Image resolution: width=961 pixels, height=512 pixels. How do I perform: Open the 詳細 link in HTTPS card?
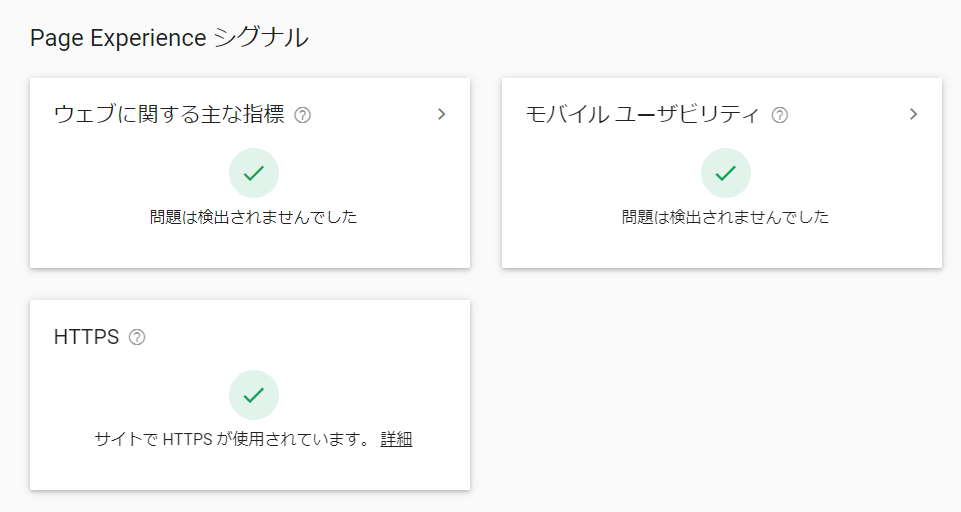(x=396, y=439)
